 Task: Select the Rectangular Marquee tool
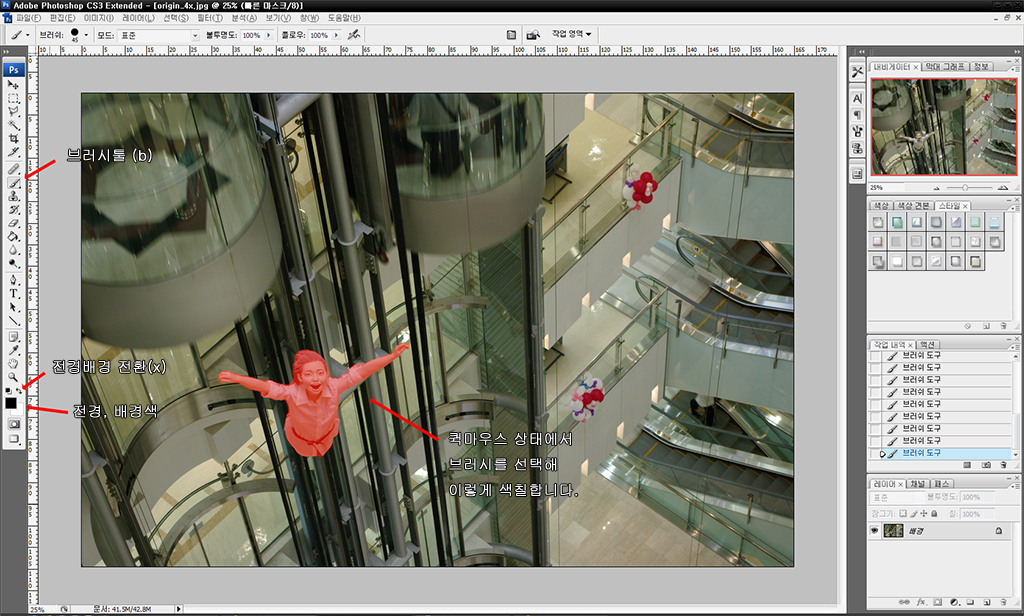coord(13,99)
